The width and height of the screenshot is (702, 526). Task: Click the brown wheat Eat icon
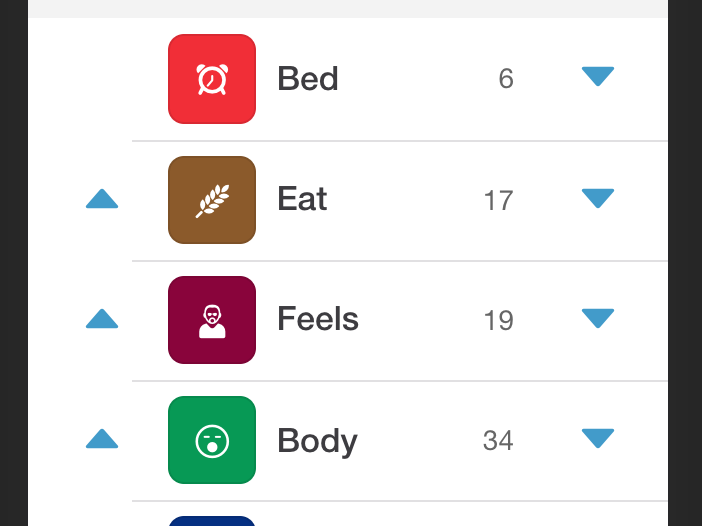pyautogui.click(x=212, y=200)
